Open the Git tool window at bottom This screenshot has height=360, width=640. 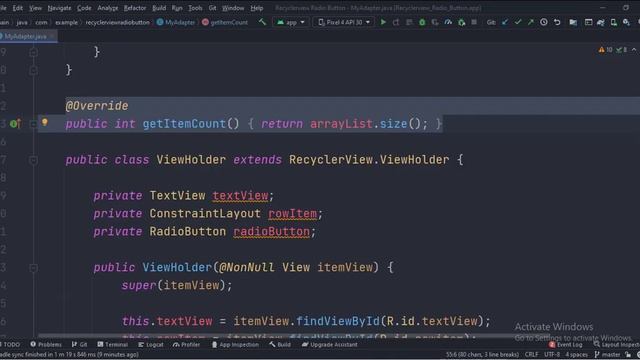point(80,344)
